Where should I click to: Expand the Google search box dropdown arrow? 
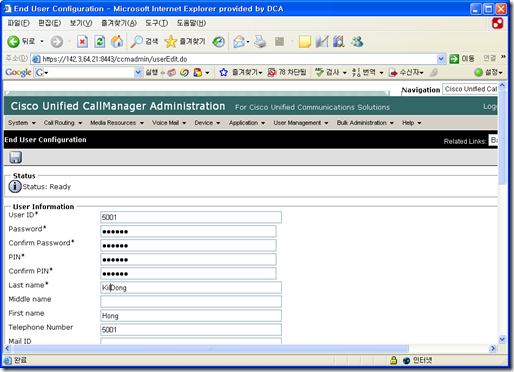pos(138,72)
